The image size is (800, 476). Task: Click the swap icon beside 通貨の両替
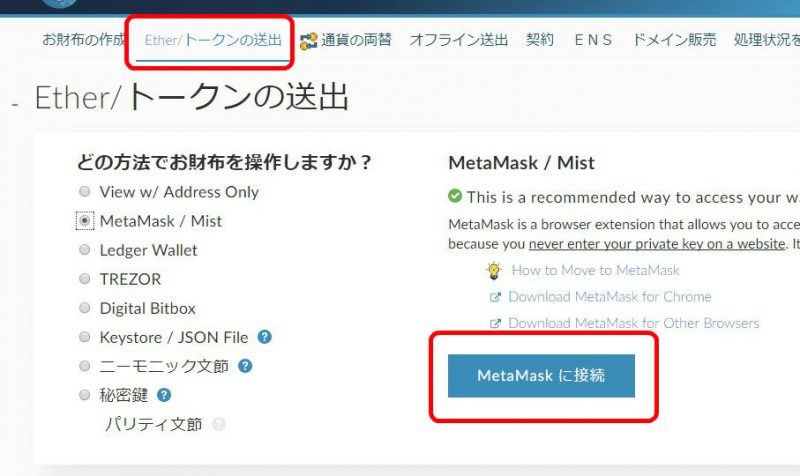point(308,41)
